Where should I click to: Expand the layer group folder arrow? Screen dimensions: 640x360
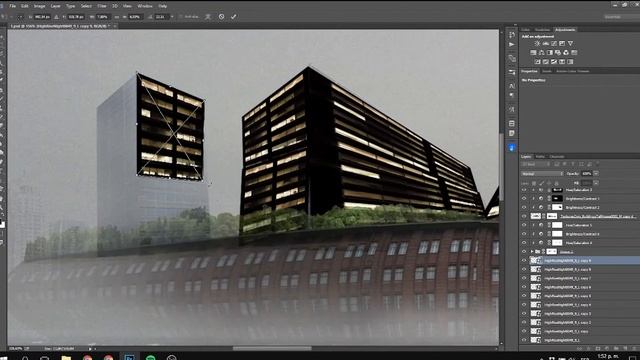coord(532,251)
